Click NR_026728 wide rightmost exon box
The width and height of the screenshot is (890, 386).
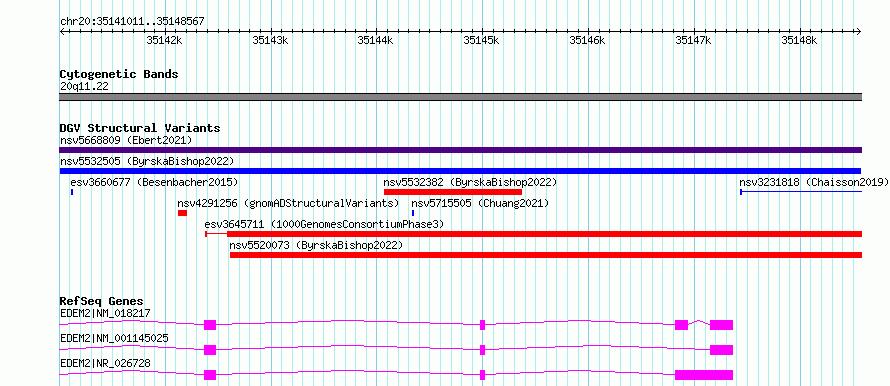pyautogui.click(x=704, y=375)
